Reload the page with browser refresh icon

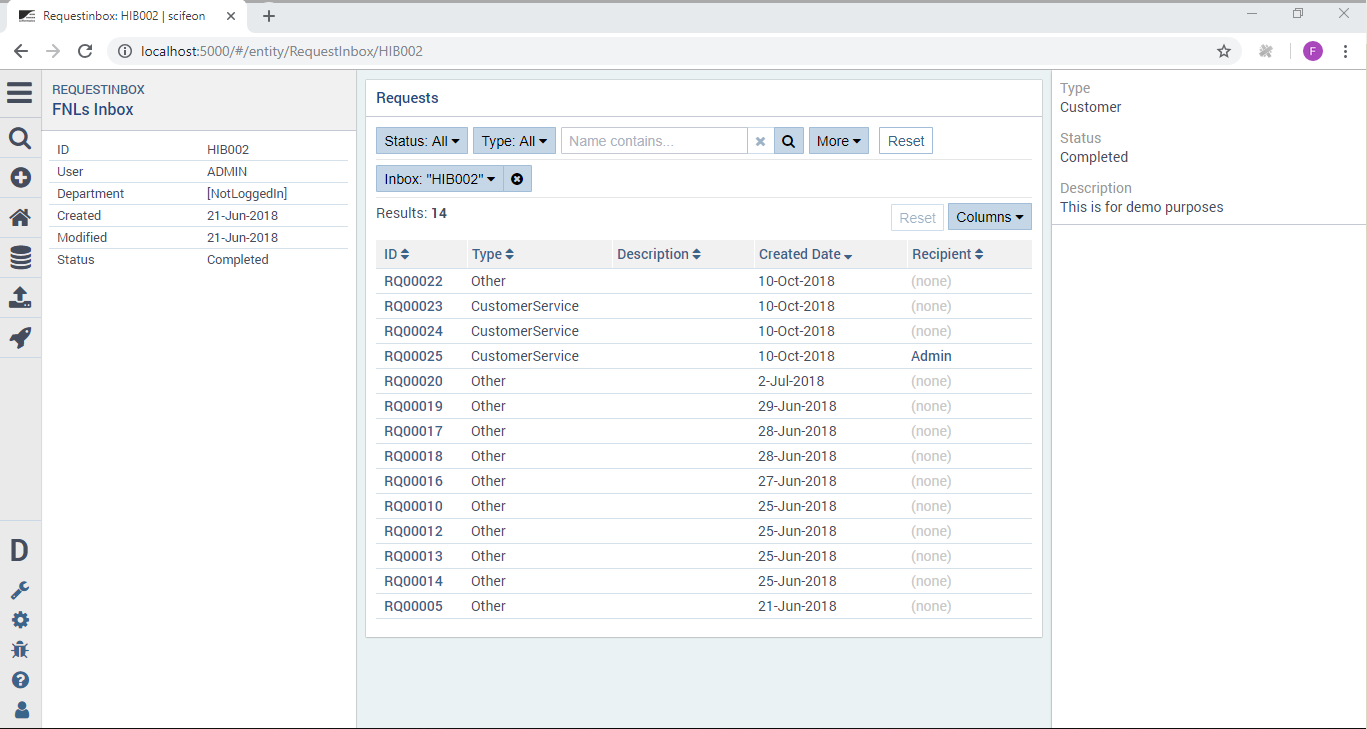[x=85, y=51]
